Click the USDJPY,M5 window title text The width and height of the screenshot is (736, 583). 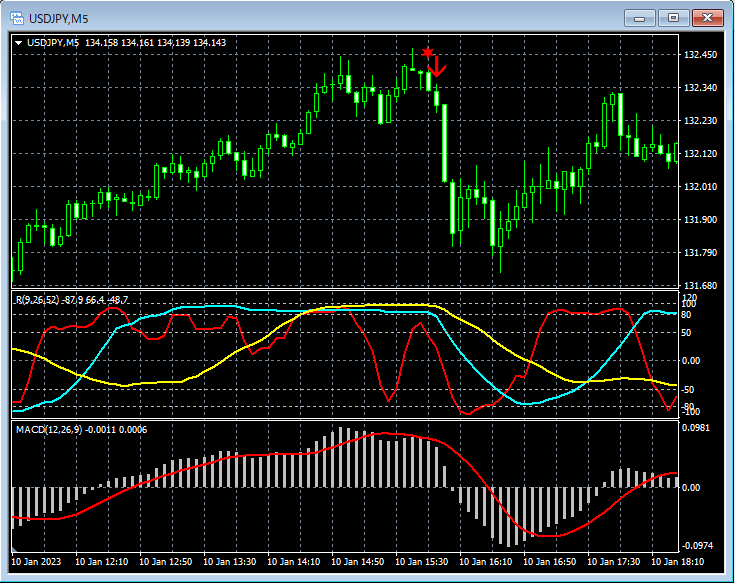click(x=59, y=19)
